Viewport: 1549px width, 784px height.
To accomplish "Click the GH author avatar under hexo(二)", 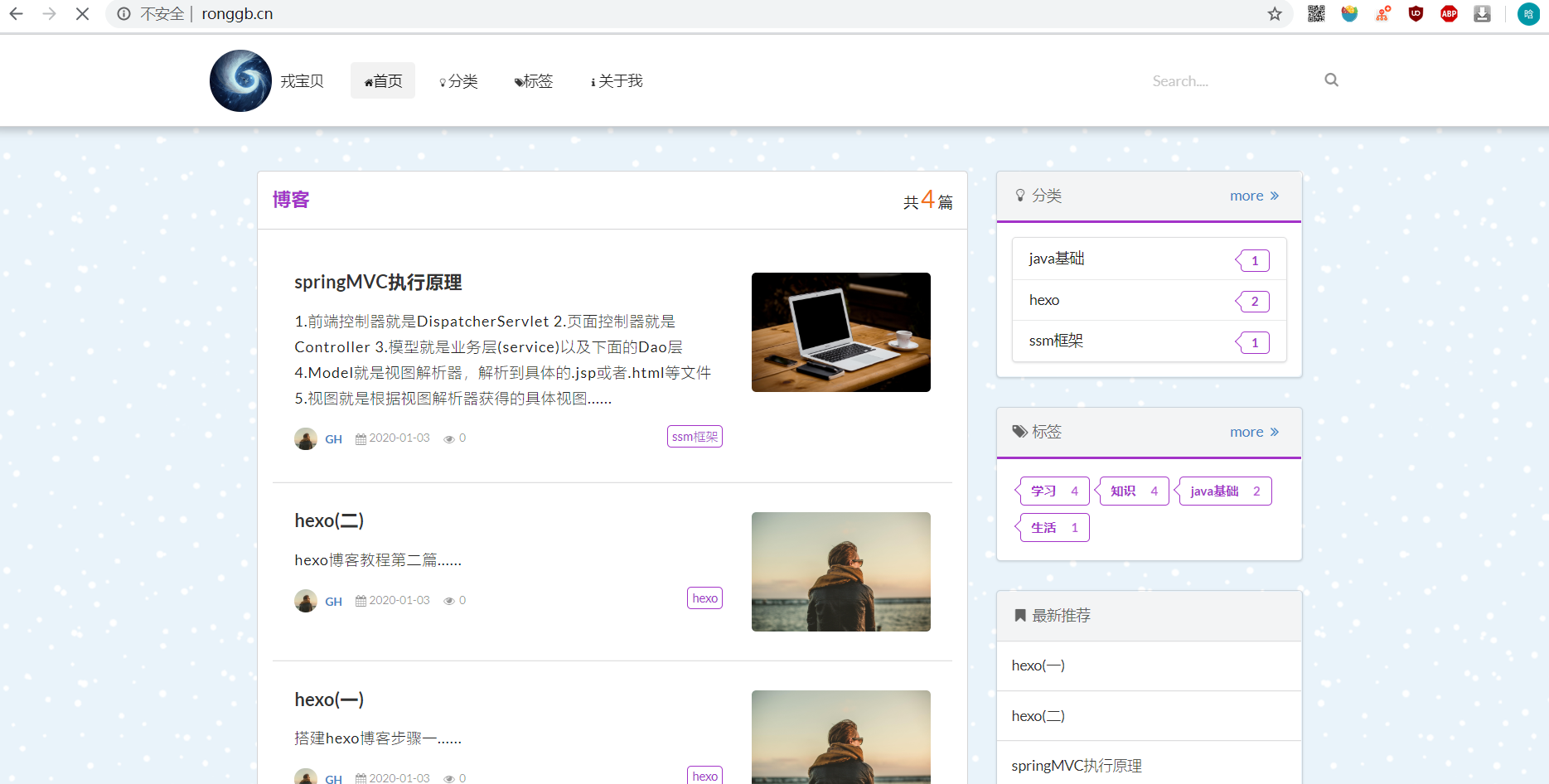I will tap(305, 600).
